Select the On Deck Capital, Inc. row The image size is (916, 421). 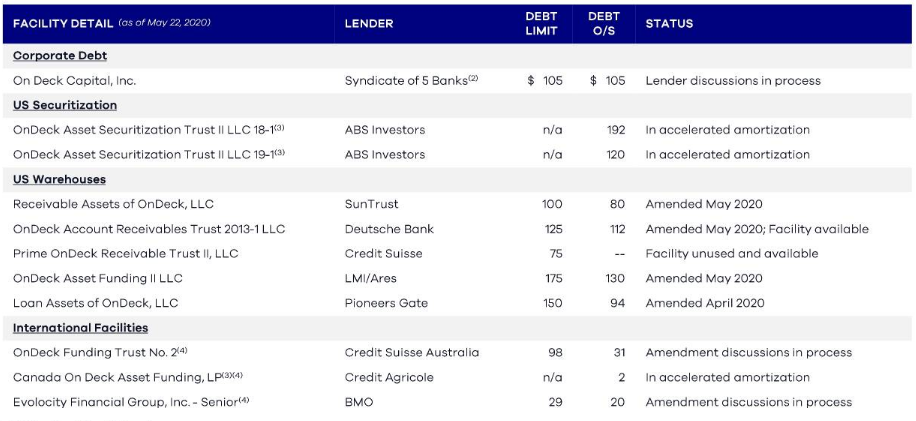74,81
